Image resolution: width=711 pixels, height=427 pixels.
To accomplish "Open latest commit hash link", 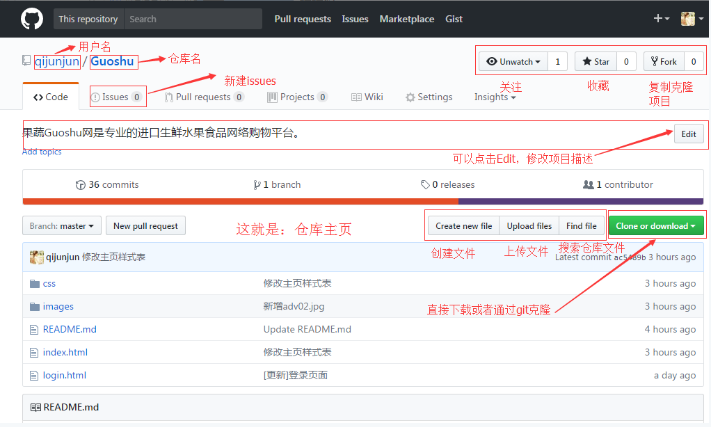I will click(x=630, y=257).
